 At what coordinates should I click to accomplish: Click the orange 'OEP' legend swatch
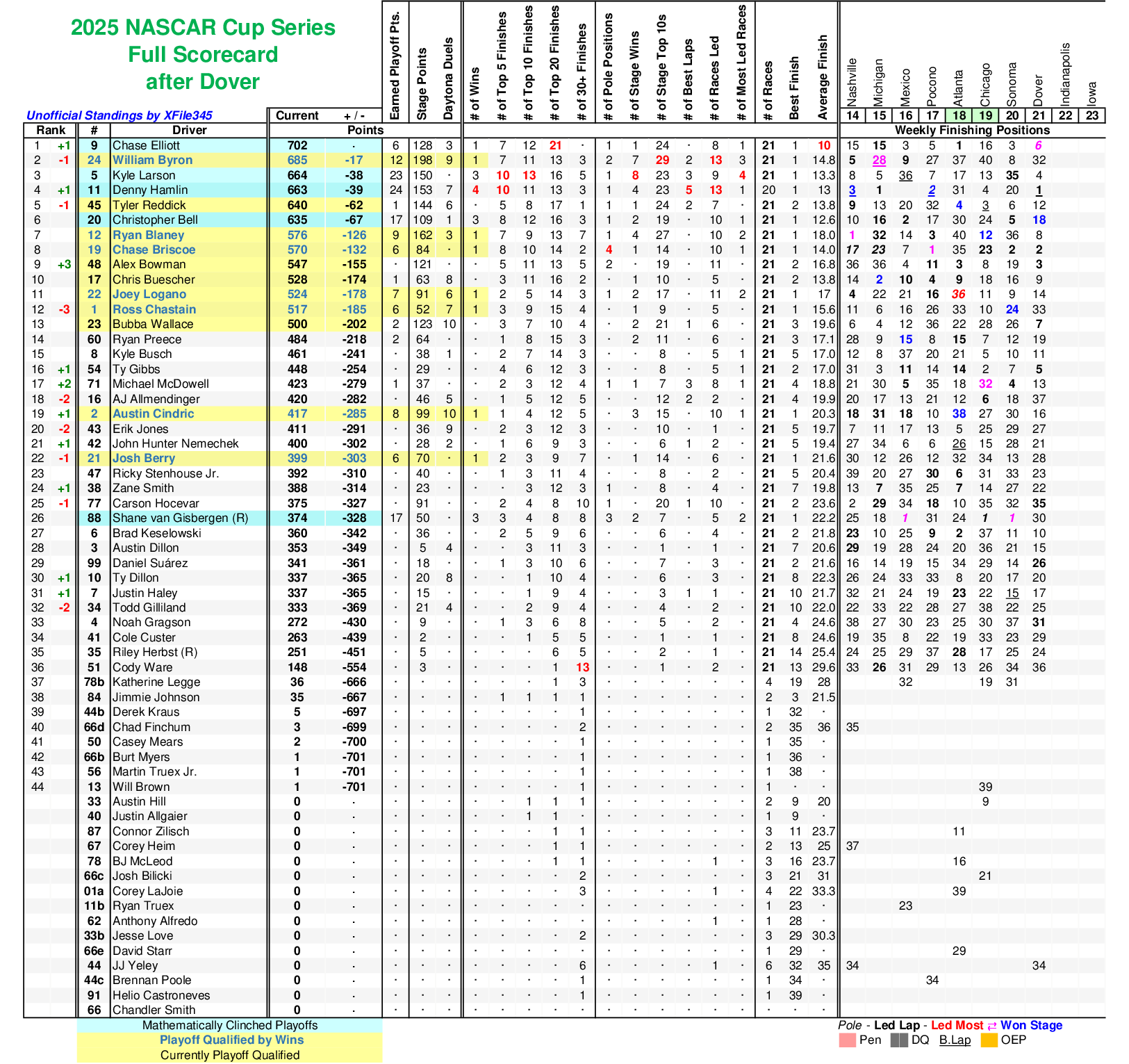coord(989,1040)
